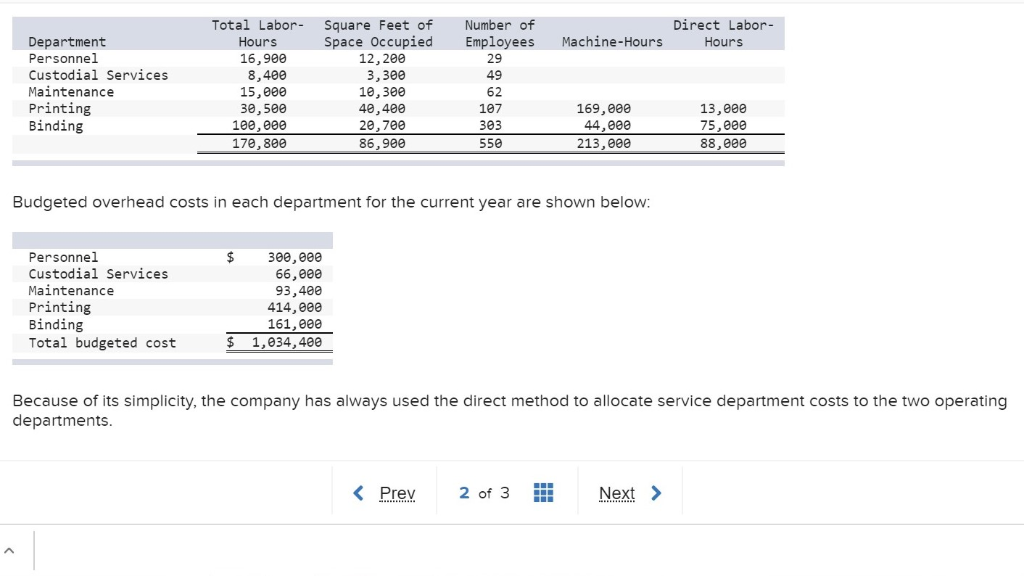1024x576 pixels.
Task: Click the 15,000 labor-hours cell
Action: pos(263,92)
